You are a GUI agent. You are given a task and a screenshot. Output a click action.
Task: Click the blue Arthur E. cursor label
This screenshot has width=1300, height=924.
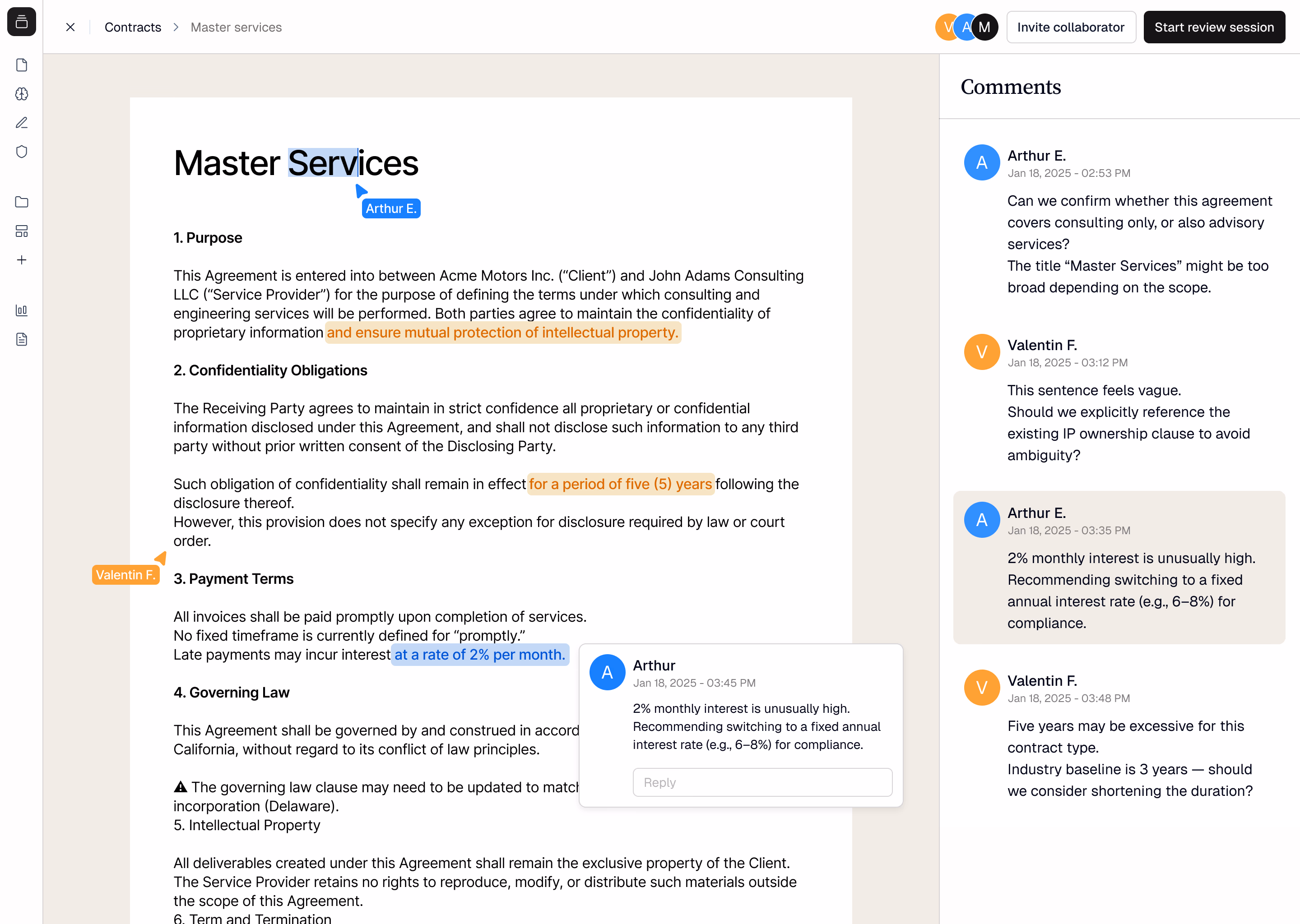391,209
